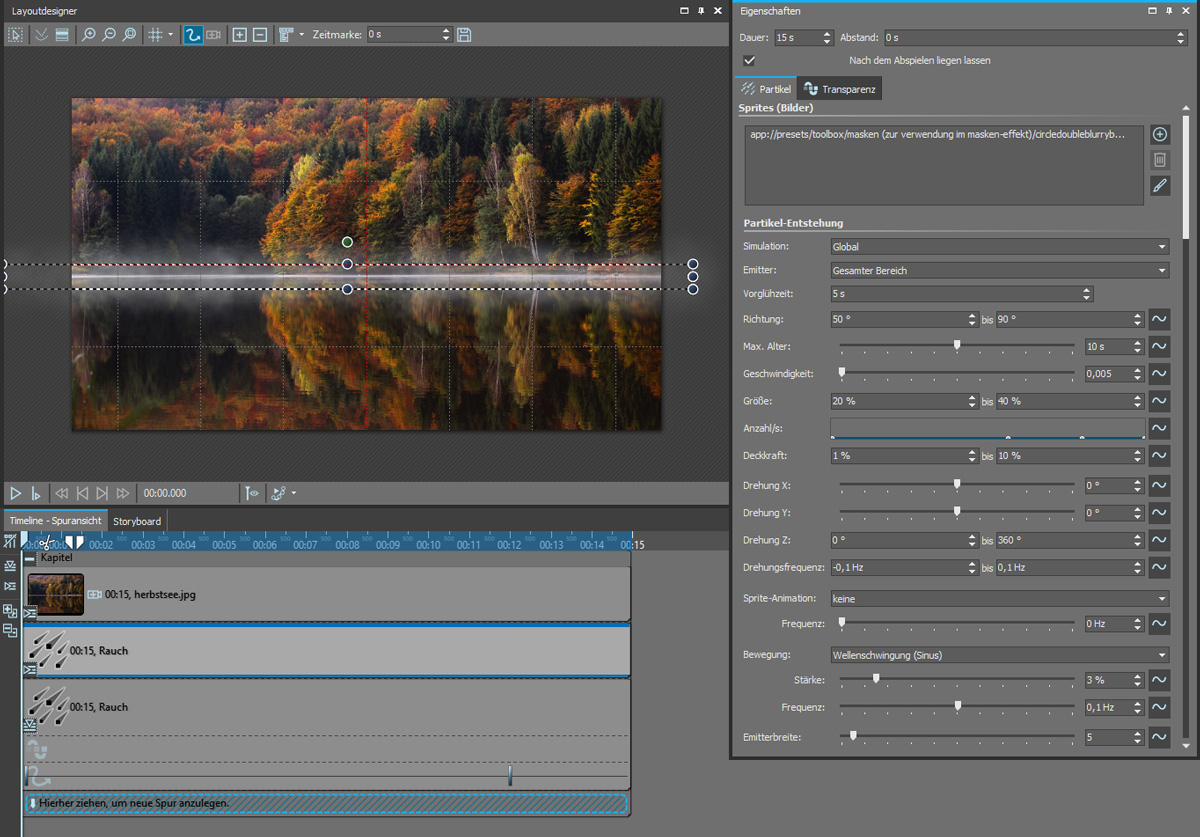
Task: Delete the sprite using the trash icon
Action: pyautogui.click(x=1160, y=160)
